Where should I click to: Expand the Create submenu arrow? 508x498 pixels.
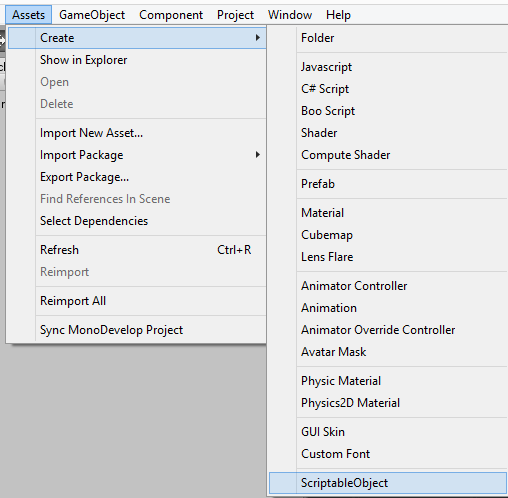click(x=257, y=38)
